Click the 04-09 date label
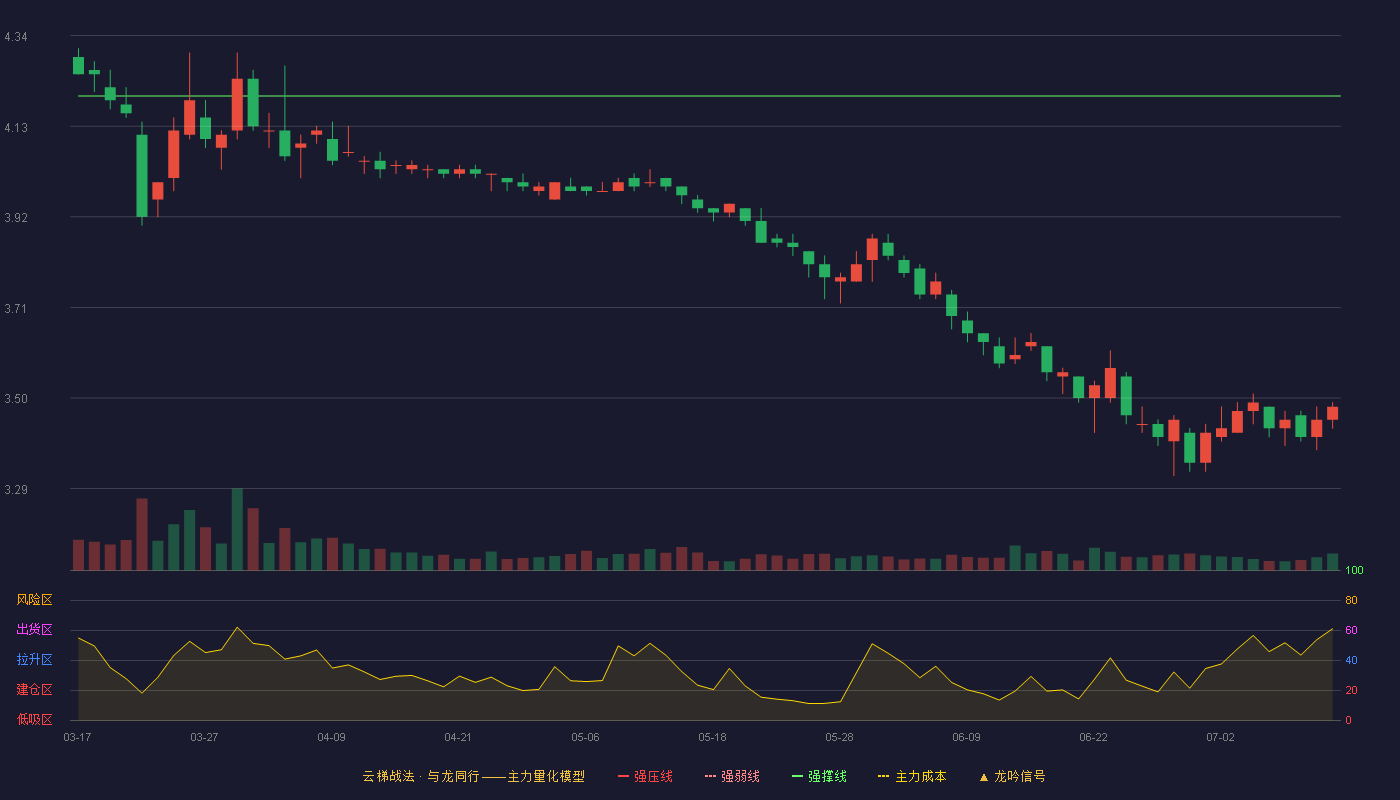Screen dimensions: 1400x800 [331, 737]
